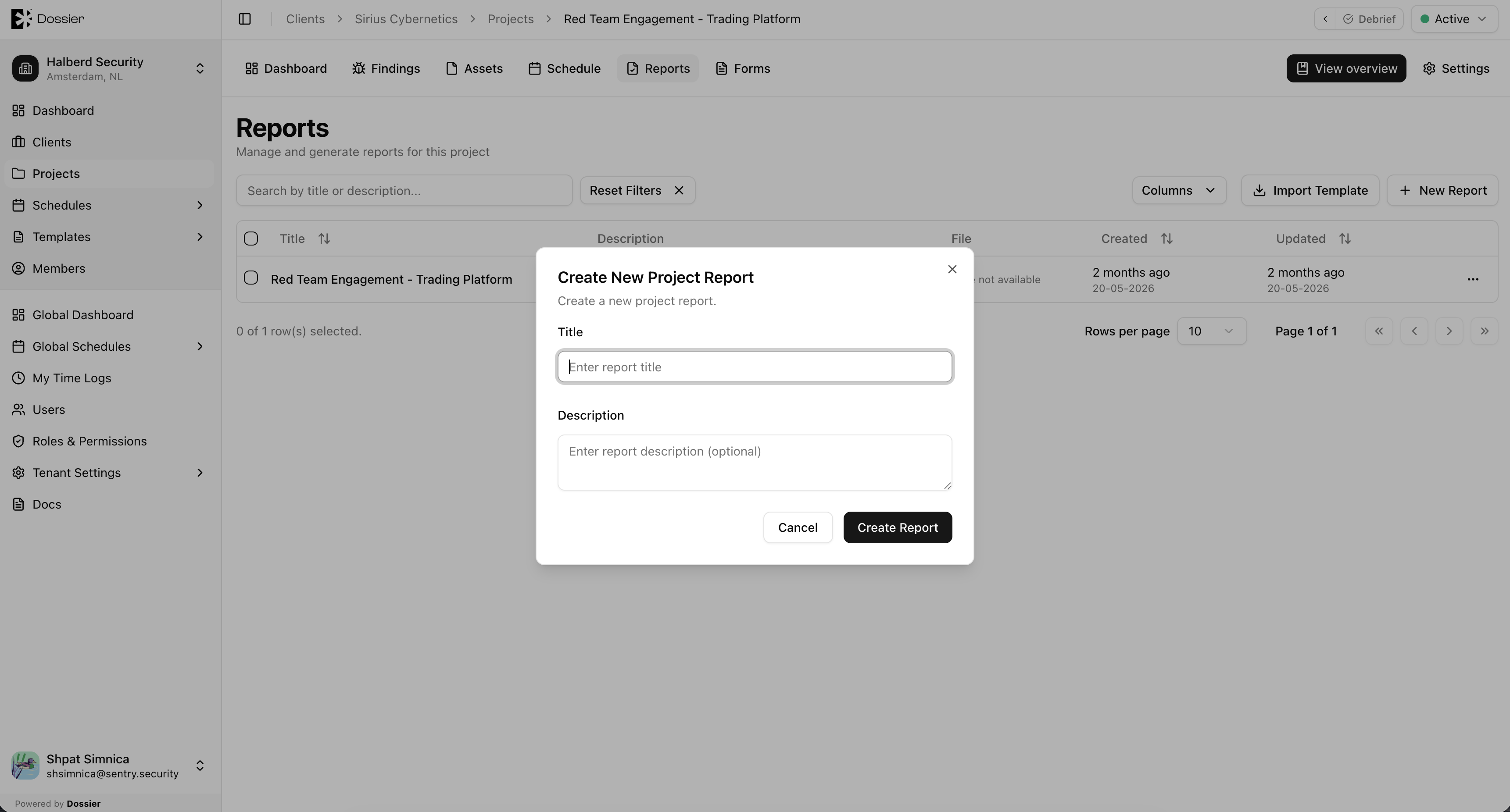Click the View overview button
The width and height of the screenshot is (1510, 812).
coord(1346,68)
